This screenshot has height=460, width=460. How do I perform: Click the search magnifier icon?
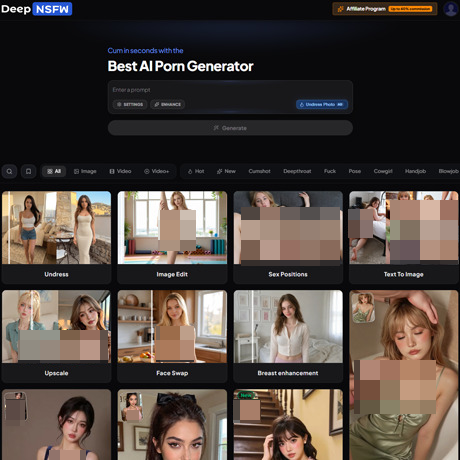point(9,171)
